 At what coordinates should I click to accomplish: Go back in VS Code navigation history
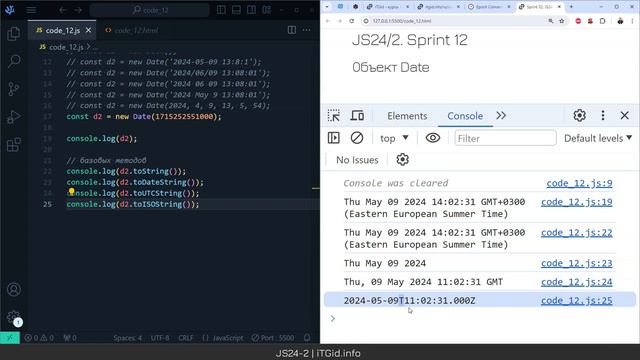point(62,10)
